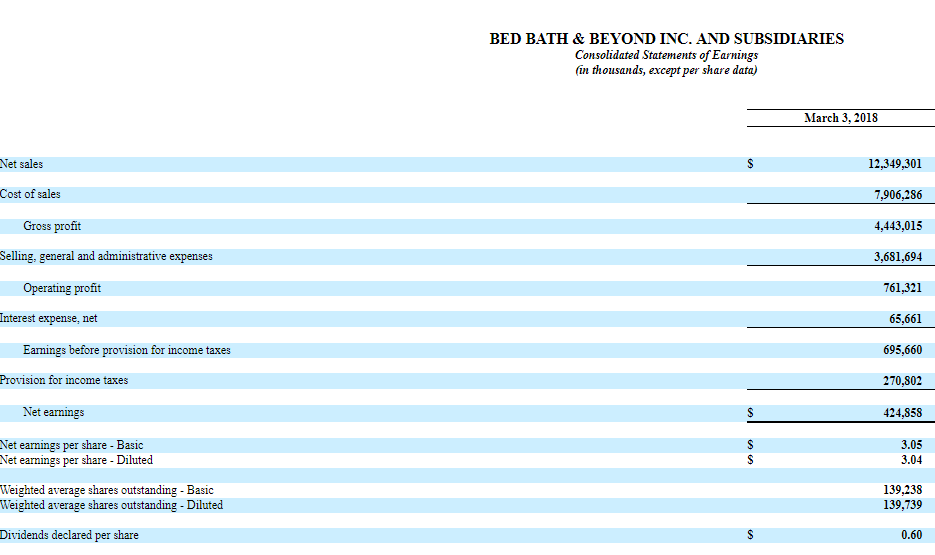Select the pre-tax earnings value 695,660
Screen dimensions: 935x555
click(902, 350)
